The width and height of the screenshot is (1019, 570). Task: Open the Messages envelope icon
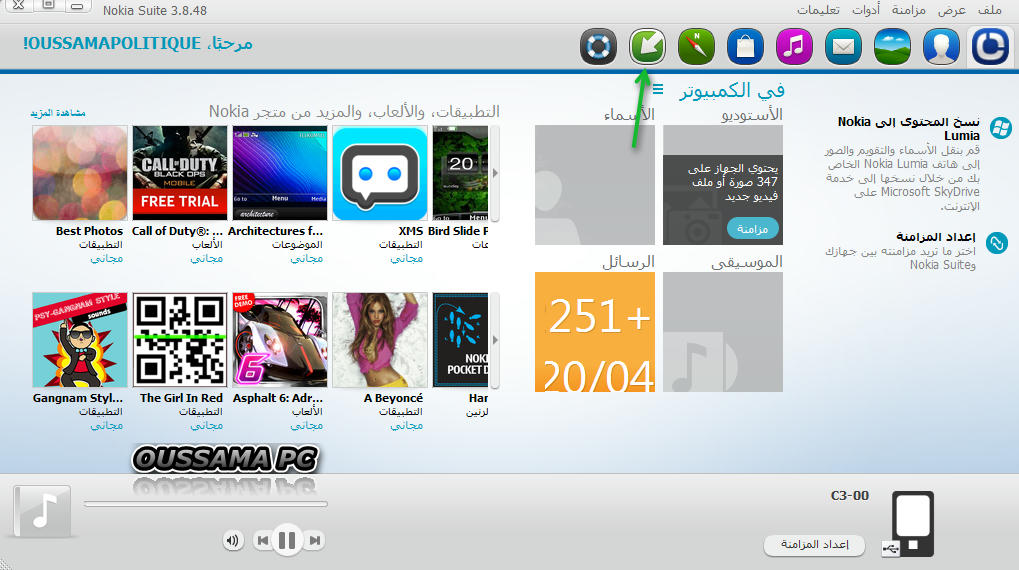[x=843, y=46]
